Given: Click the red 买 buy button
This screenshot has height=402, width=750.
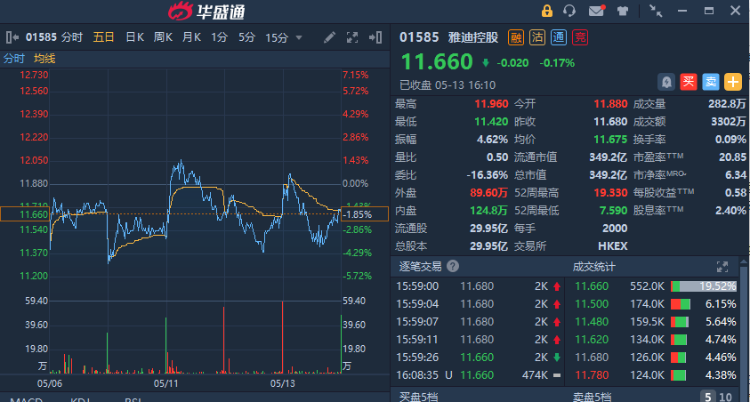Looking at the screenshot, I should coord(688,82).
